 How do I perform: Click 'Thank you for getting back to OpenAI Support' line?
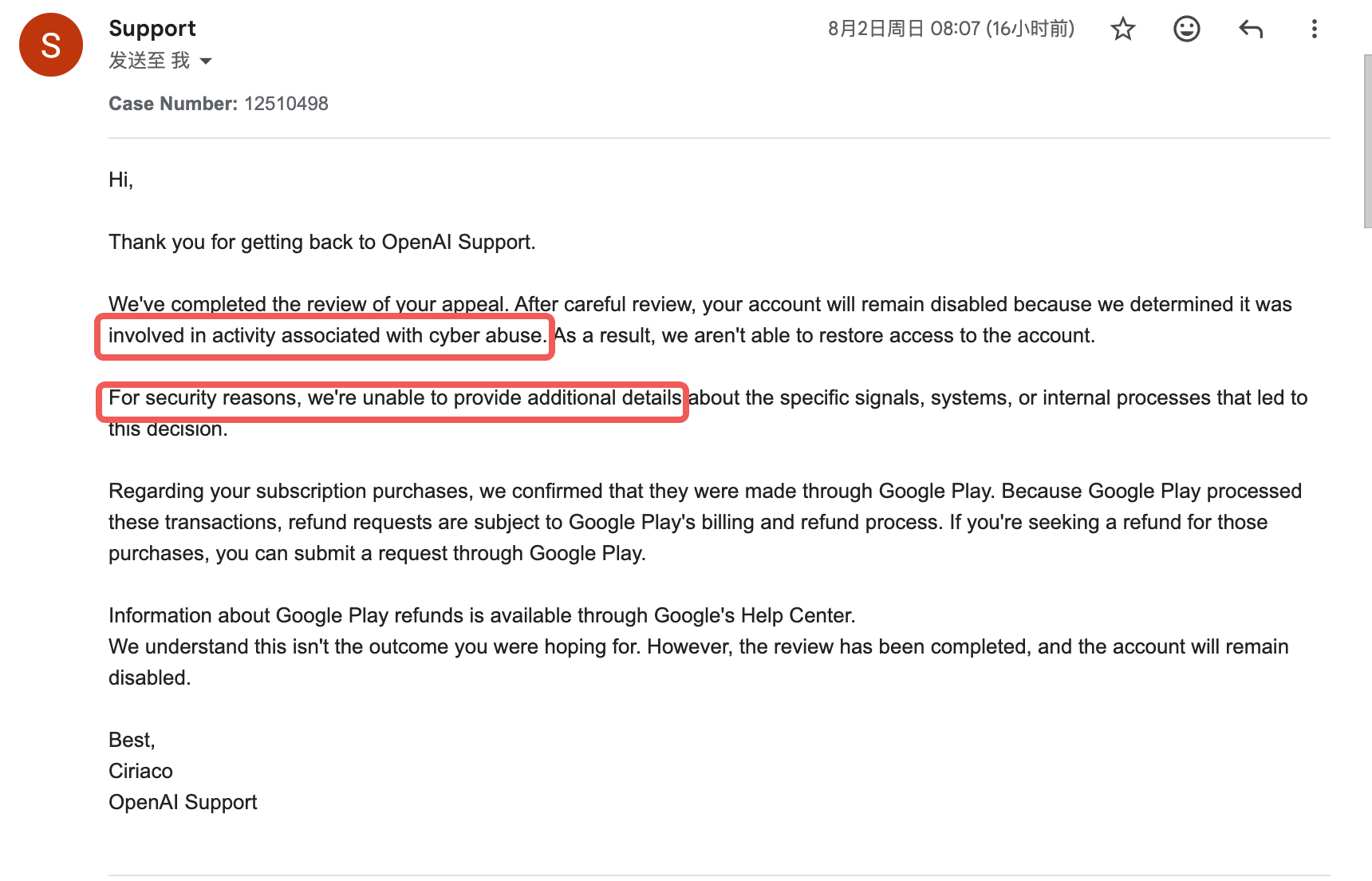(322, 242)
